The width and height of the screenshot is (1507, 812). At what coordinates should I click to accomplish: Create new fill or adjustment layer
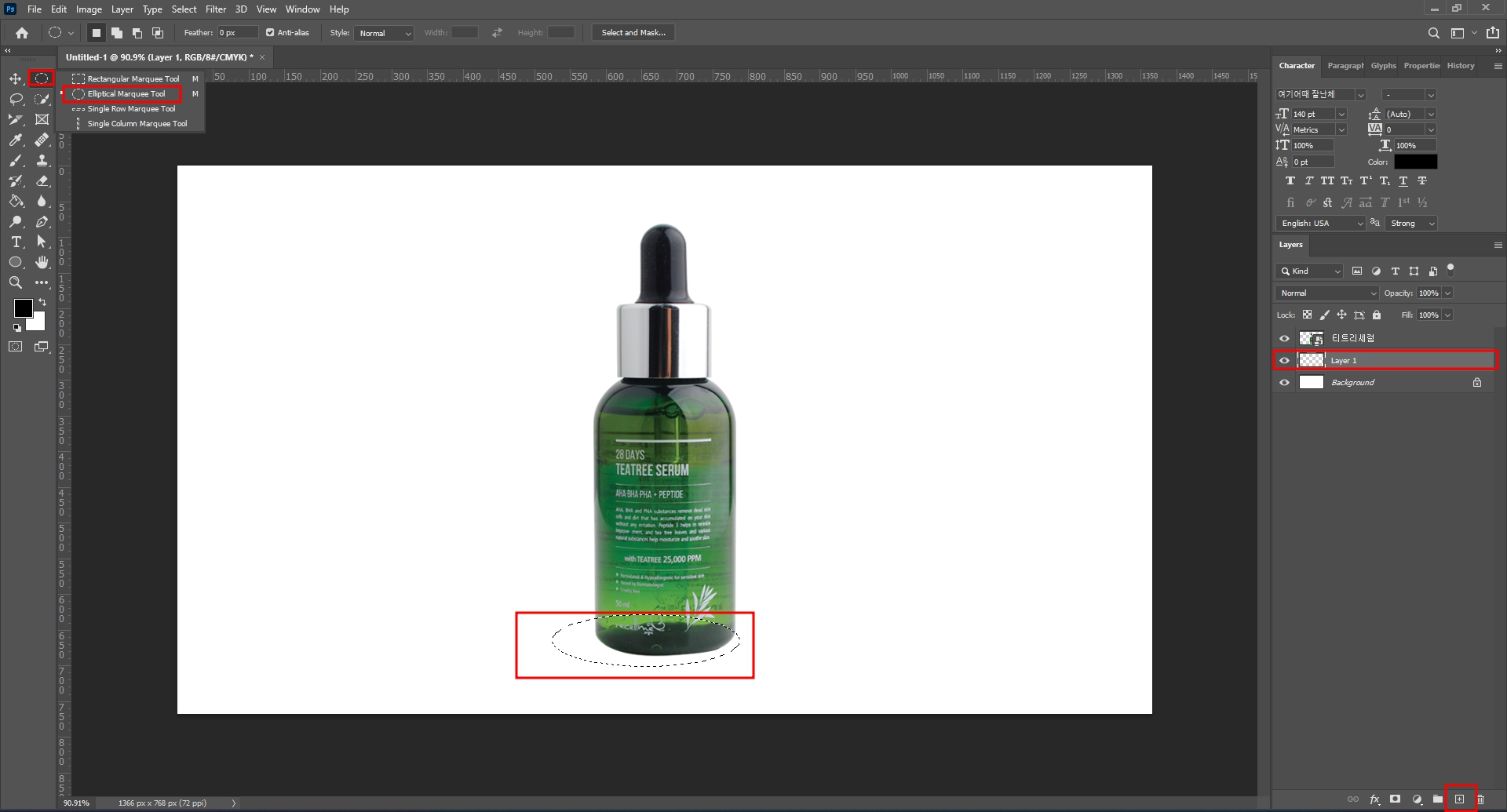(x=1417, y=799)
